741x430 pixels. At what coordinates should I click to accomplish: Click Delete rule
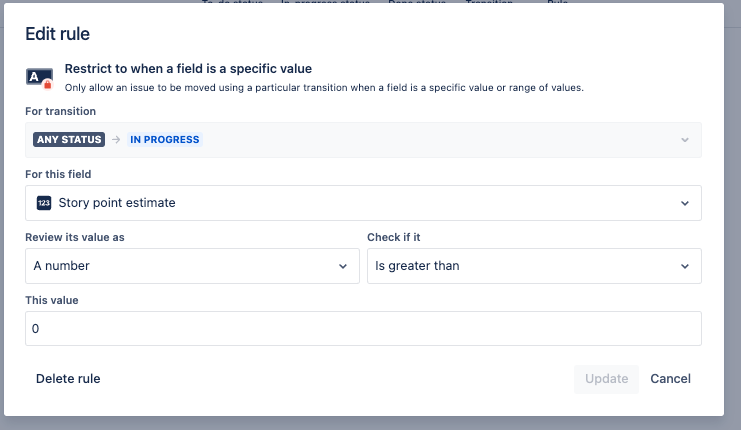pyautogui.click(x=68, y=378)
